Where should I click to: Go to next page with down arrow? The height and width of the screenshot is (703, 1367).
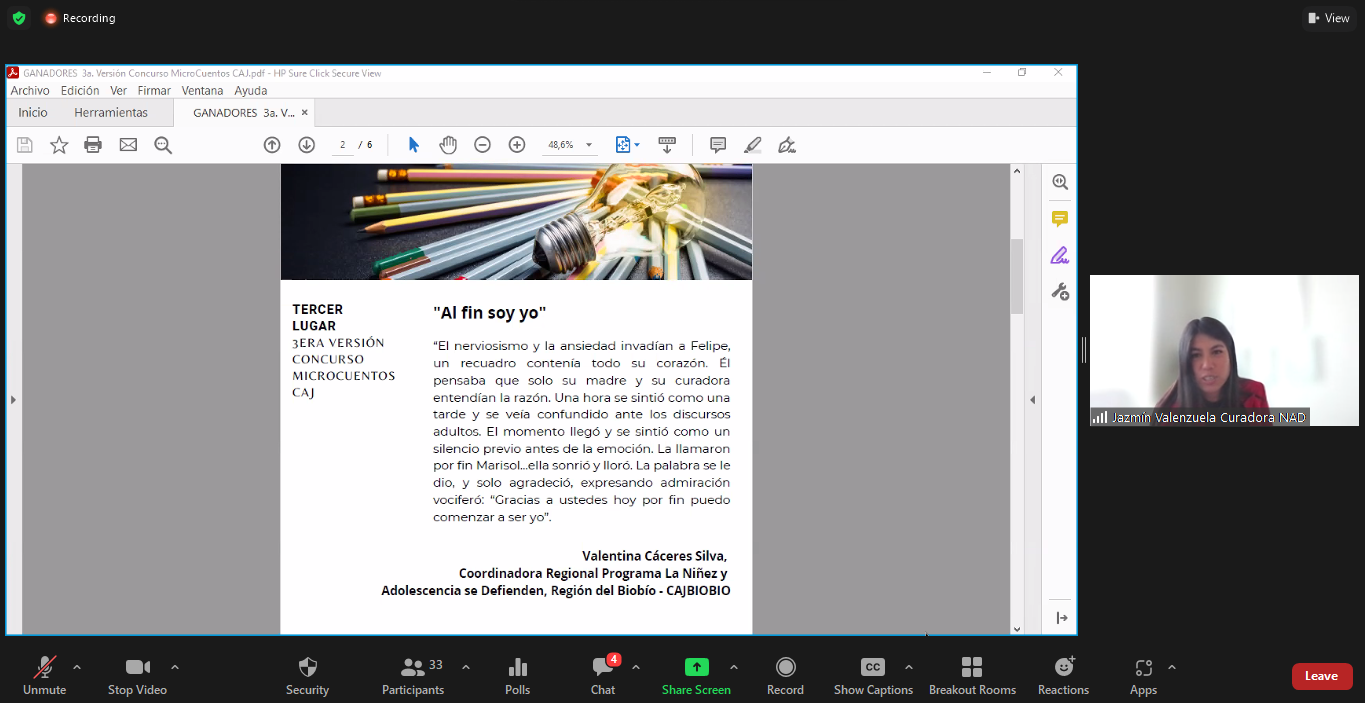[x=307, y=145]
